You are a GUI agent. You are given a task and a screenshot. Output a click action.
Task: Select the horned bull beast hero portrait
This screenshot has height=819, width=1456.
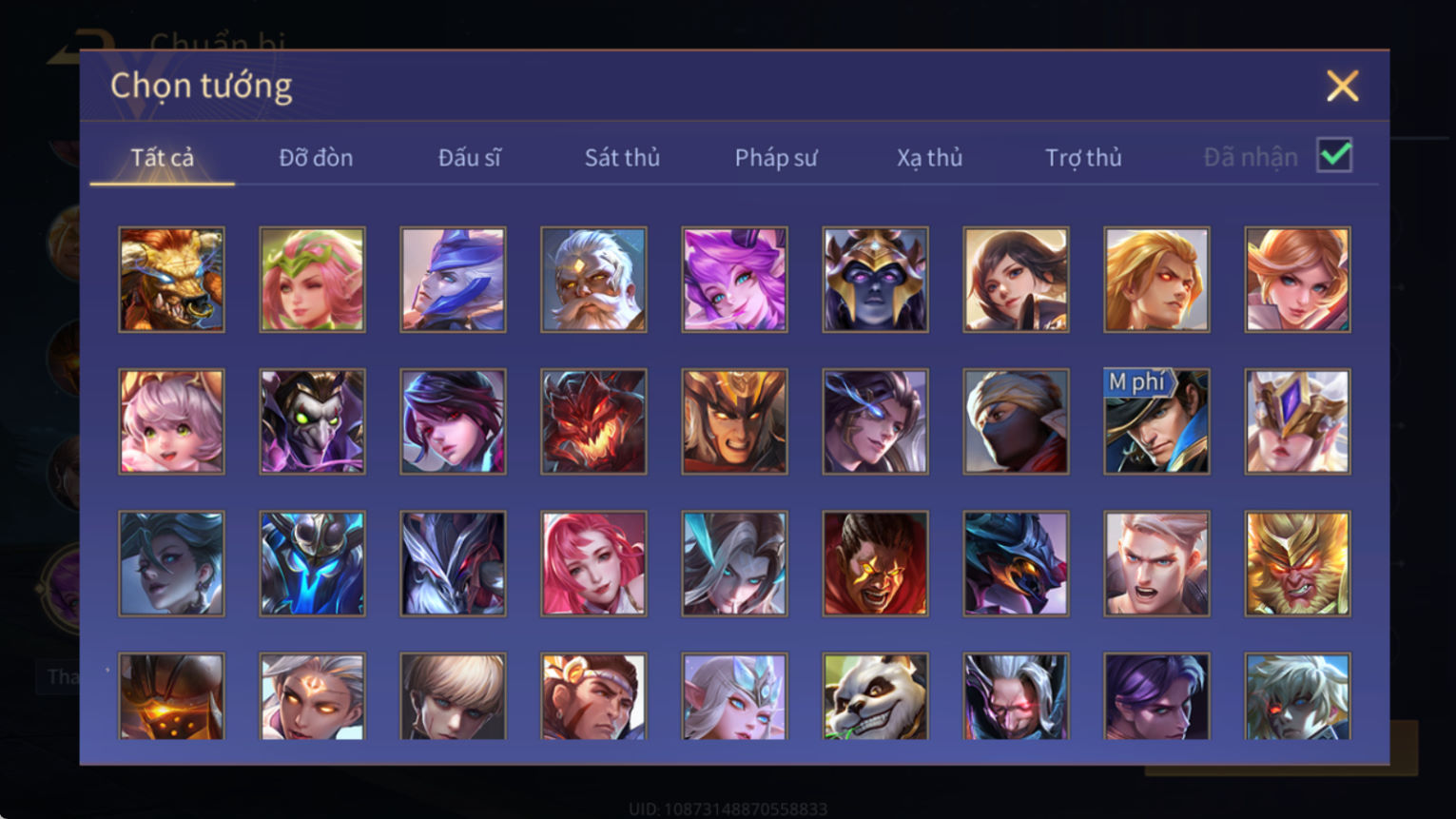(x=171, y=280)
